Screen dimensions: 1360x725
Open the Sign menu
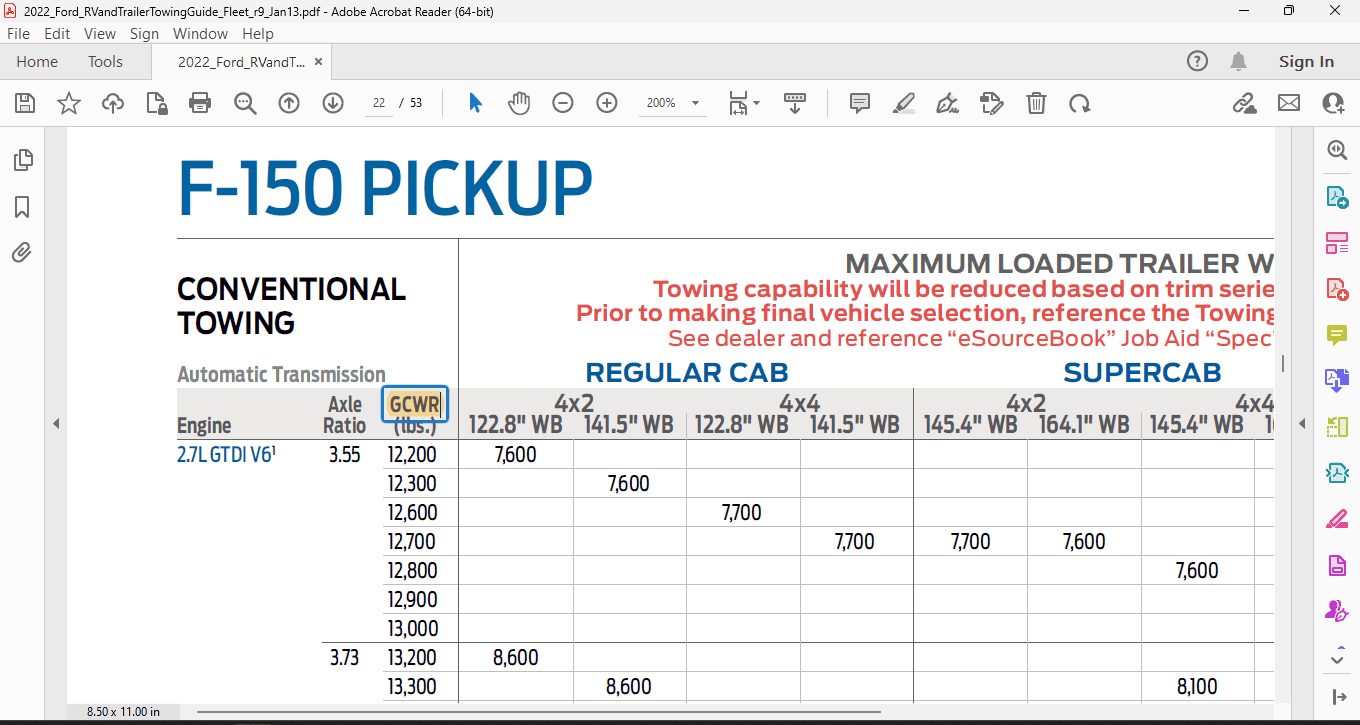tap(144, 33)
